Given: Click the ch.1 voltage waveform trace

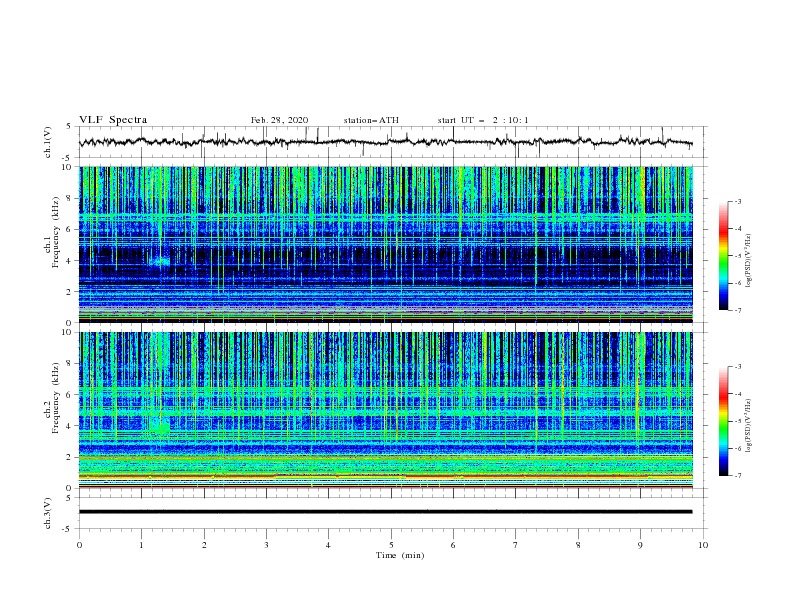Looking at the screenshot, I should (x=385, y=142).
